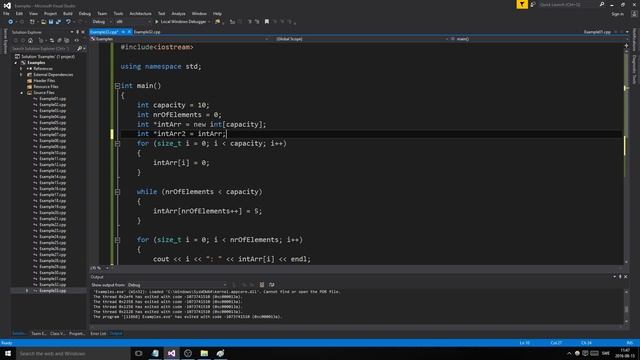Screen dimensions: 640x360
Task: Click the Task View taskbar icon
Action: coord(139,353)
